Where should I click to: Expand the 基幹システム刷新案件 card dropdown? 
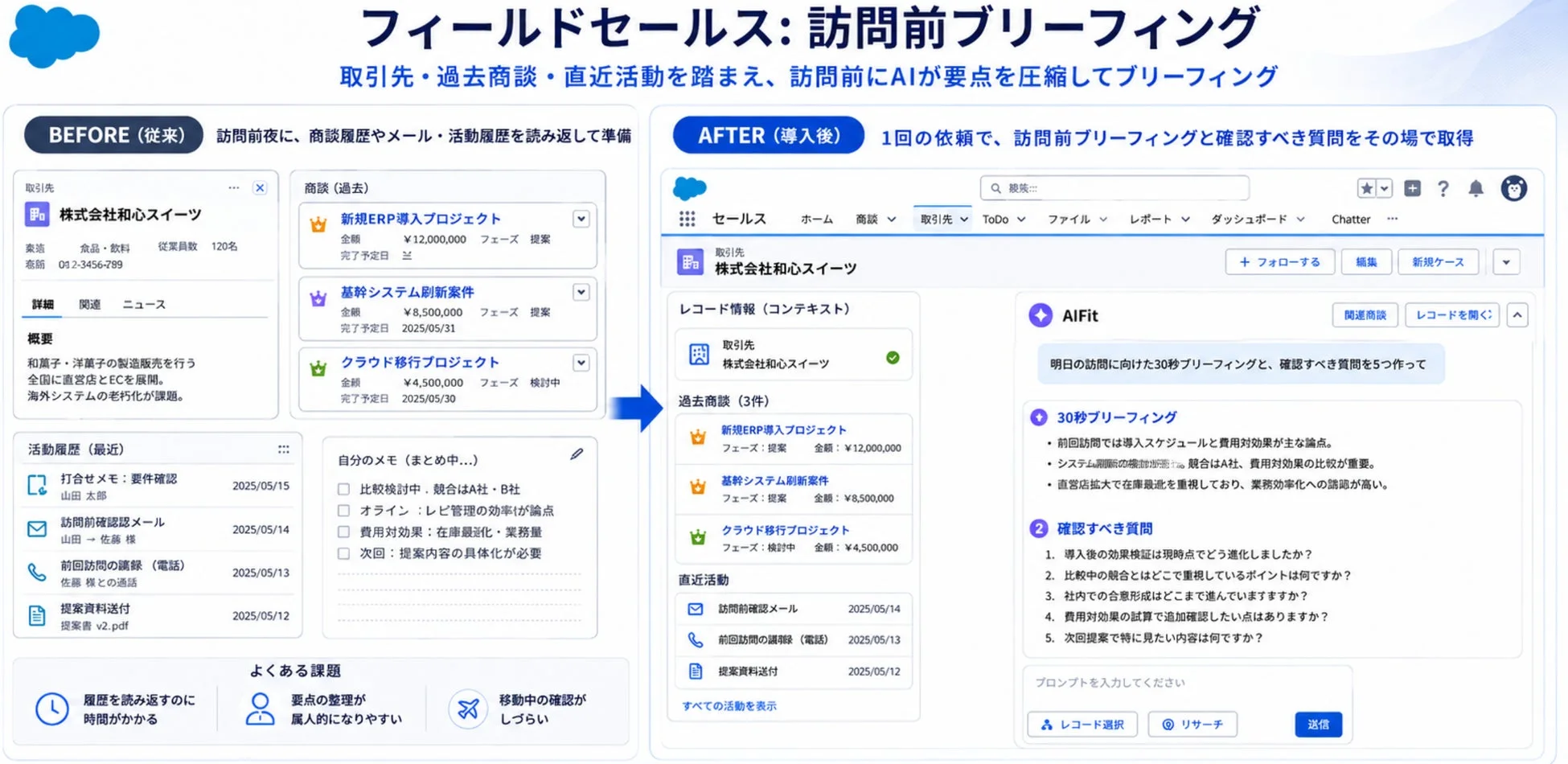point(581,292)
